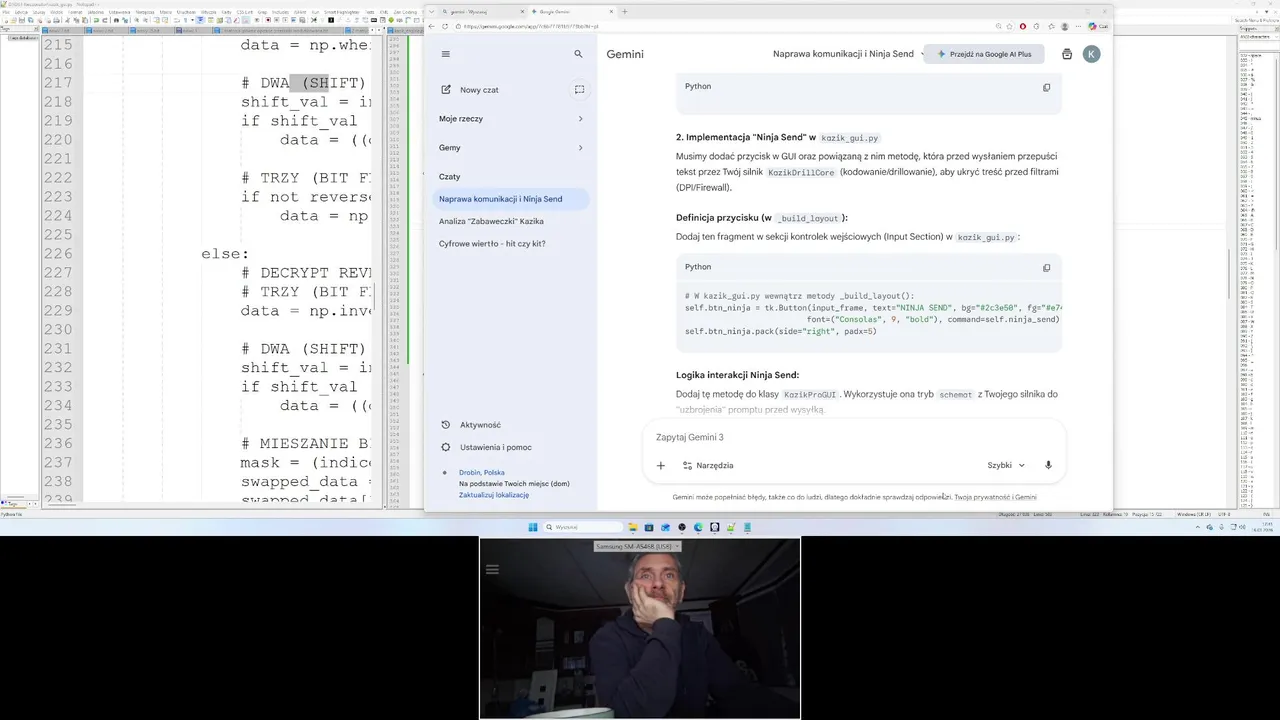Click Twoja prywatność i Gemini link

pyautogui.click(x=995, y=497)
